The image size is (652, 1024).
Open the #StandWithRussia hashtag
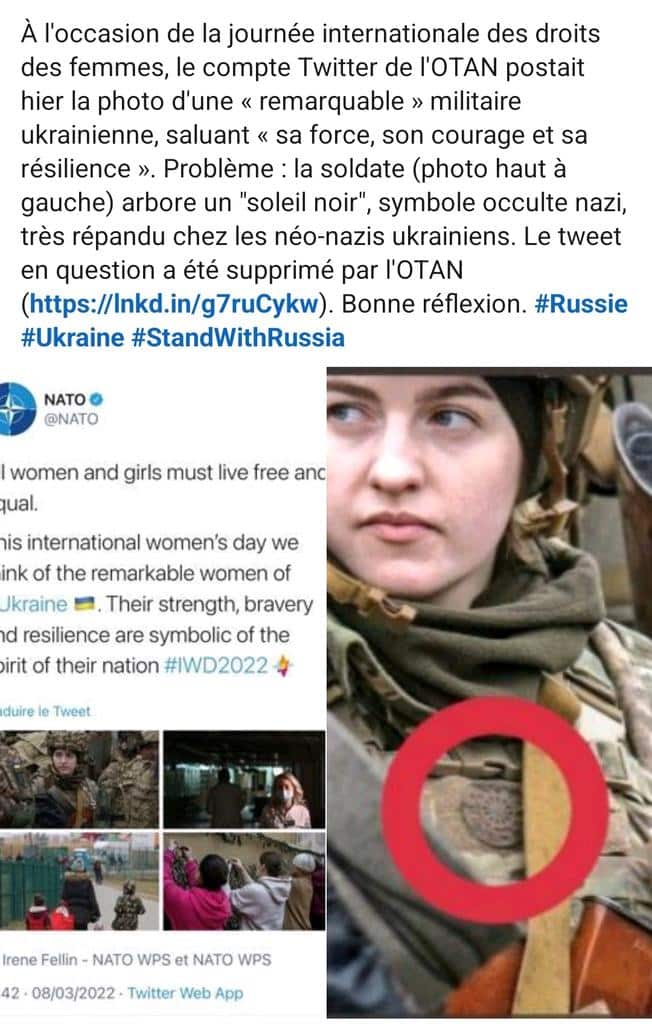coord(238,338)
